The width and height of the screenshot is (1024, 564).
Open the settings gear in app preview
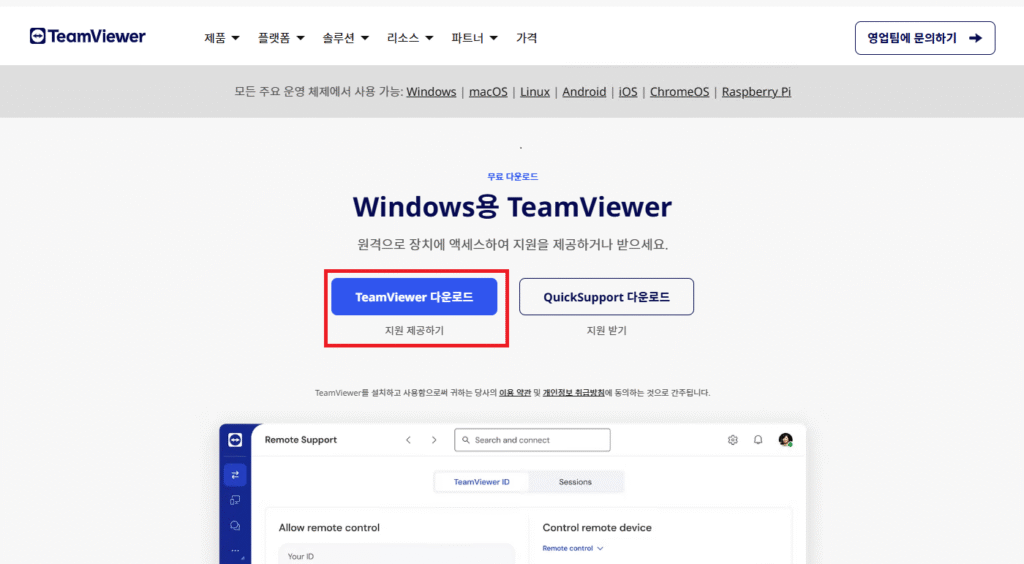pyautogui.click(x=732, y=440)
